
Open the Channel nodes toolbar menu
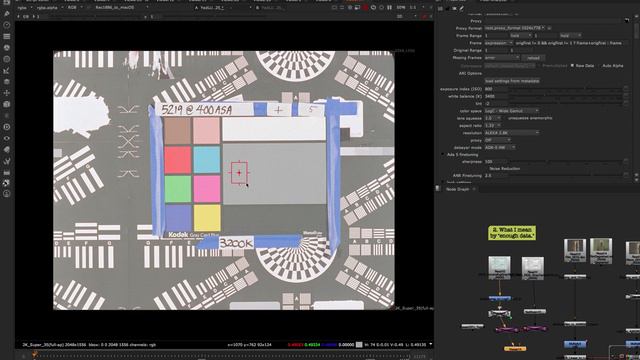(7, 36)
